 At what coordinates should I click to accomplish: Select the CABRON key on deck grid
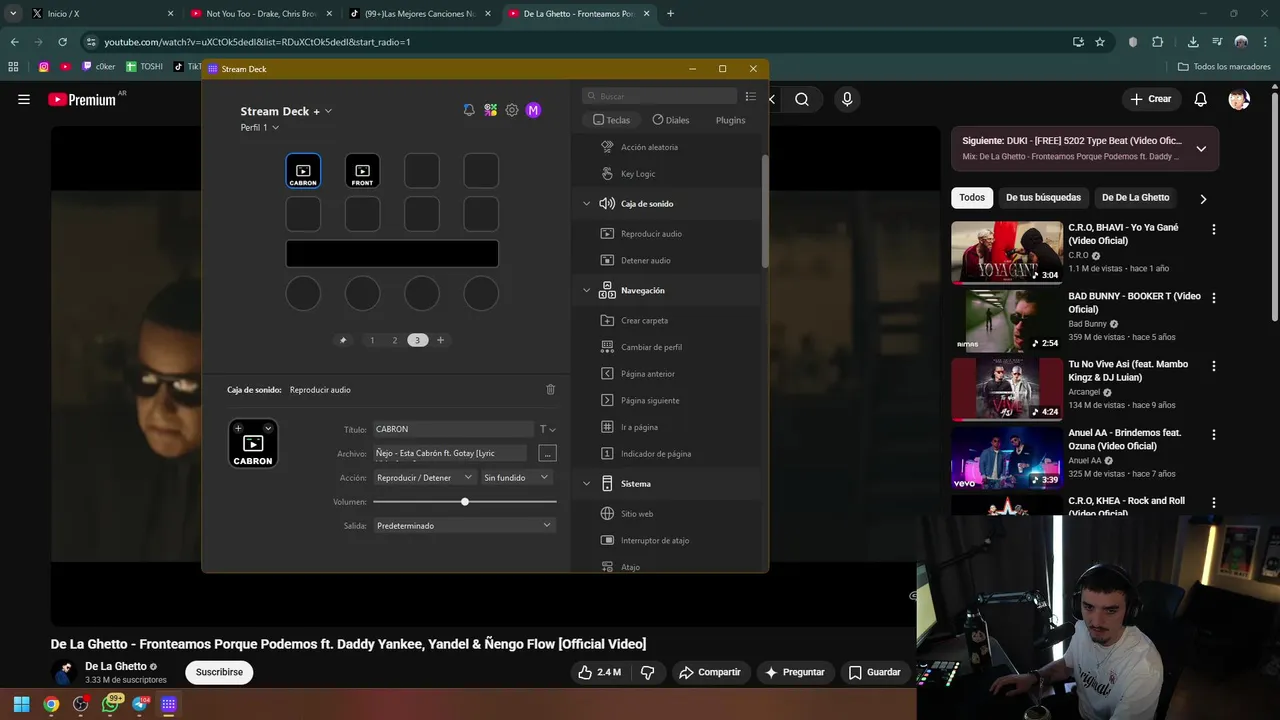tap(303, 171)
